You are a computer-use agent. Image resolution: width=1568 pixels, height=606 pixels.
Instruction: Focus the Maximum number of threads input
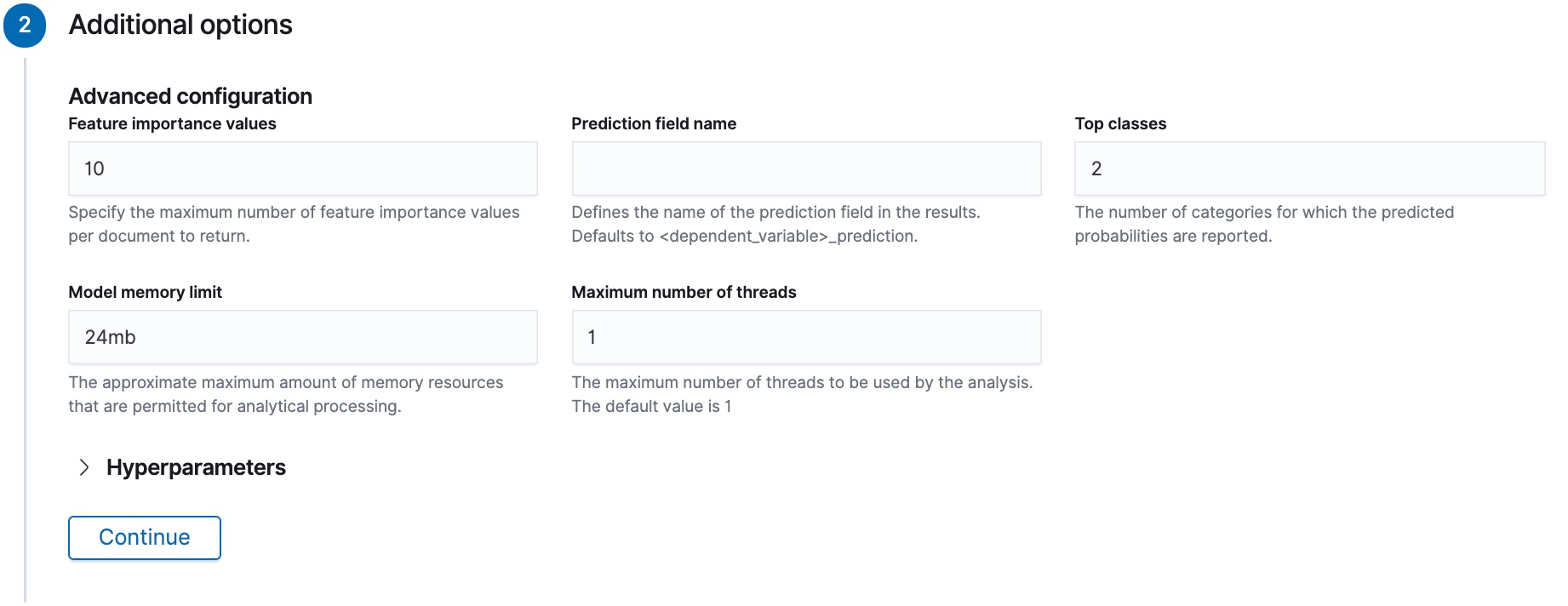click(806, 336)
